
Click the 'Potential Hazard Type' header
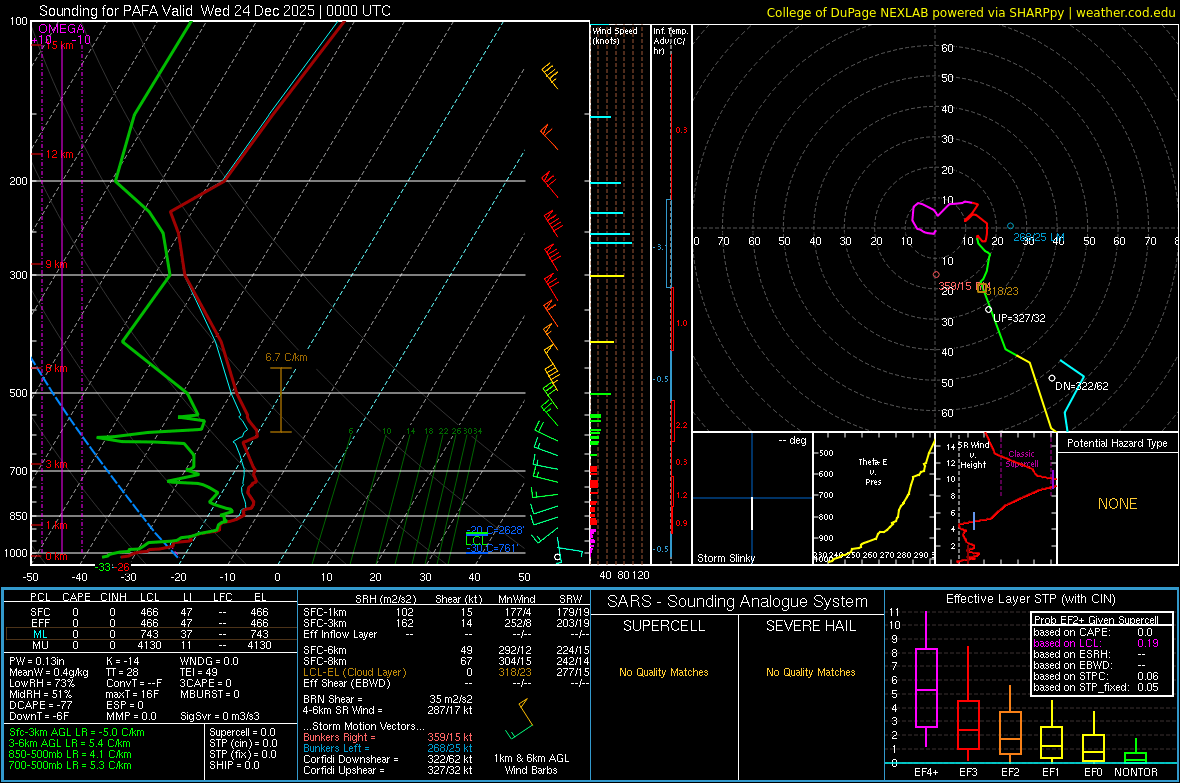click(1117, 443)
